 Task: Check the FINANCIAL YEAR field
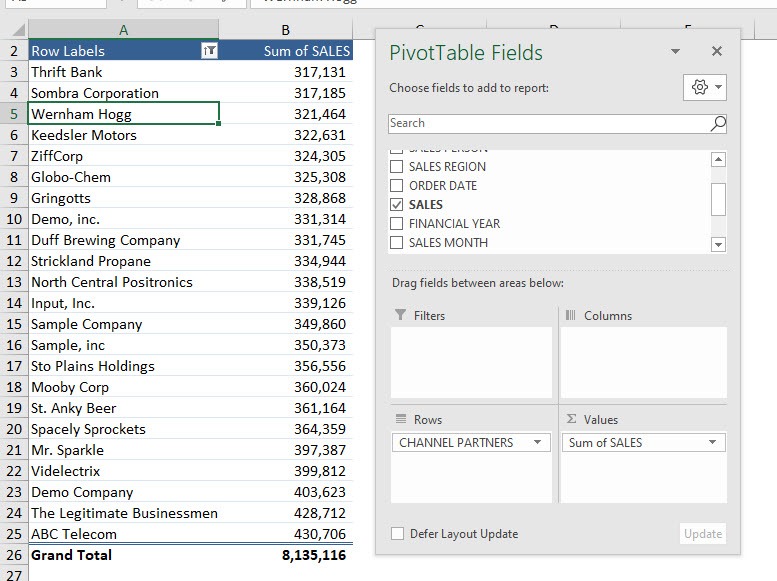(396, 224)
